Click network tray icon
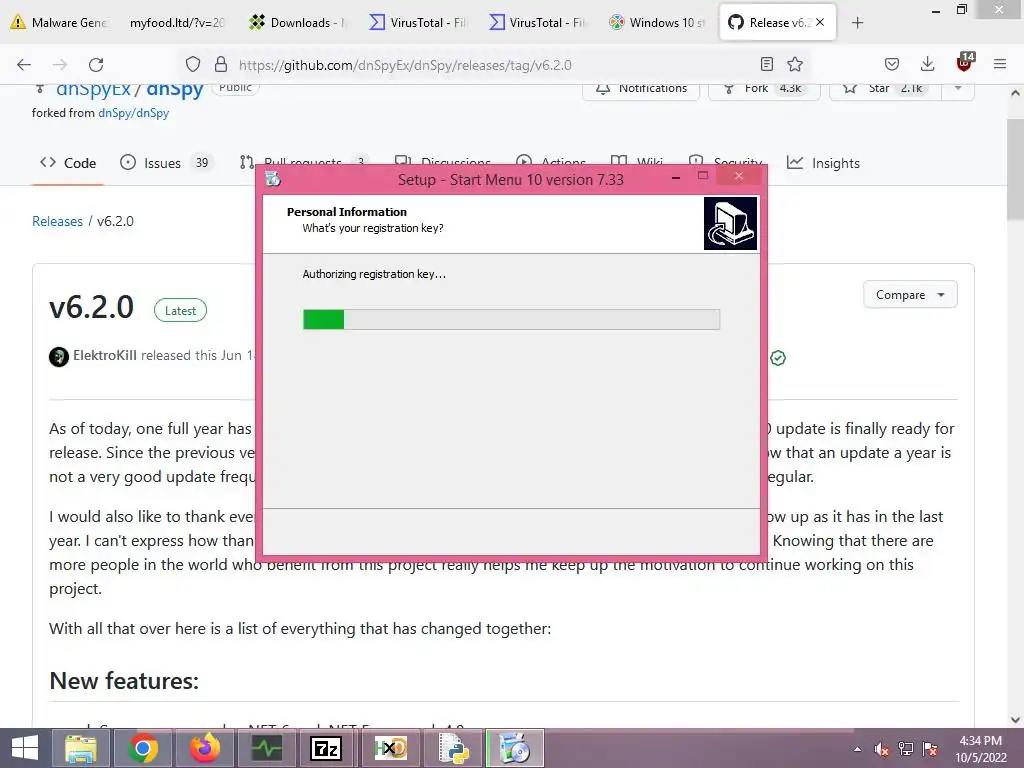Viewport: 1024px width, 768px height. tap(906, 749)
